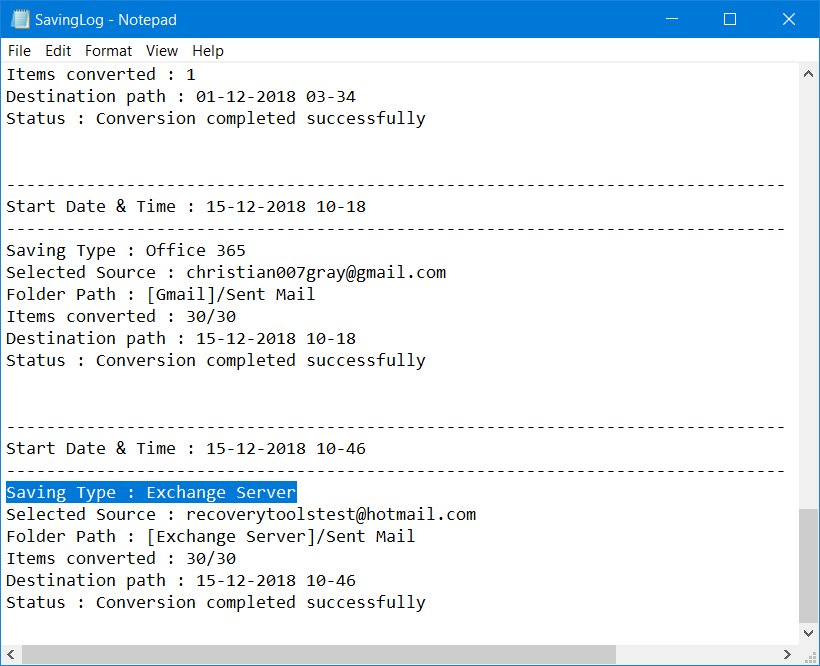820x666 pixels.
Task: Click 'Destination path : 01-12-2018 03-34' line
Action: coord(181,97)
